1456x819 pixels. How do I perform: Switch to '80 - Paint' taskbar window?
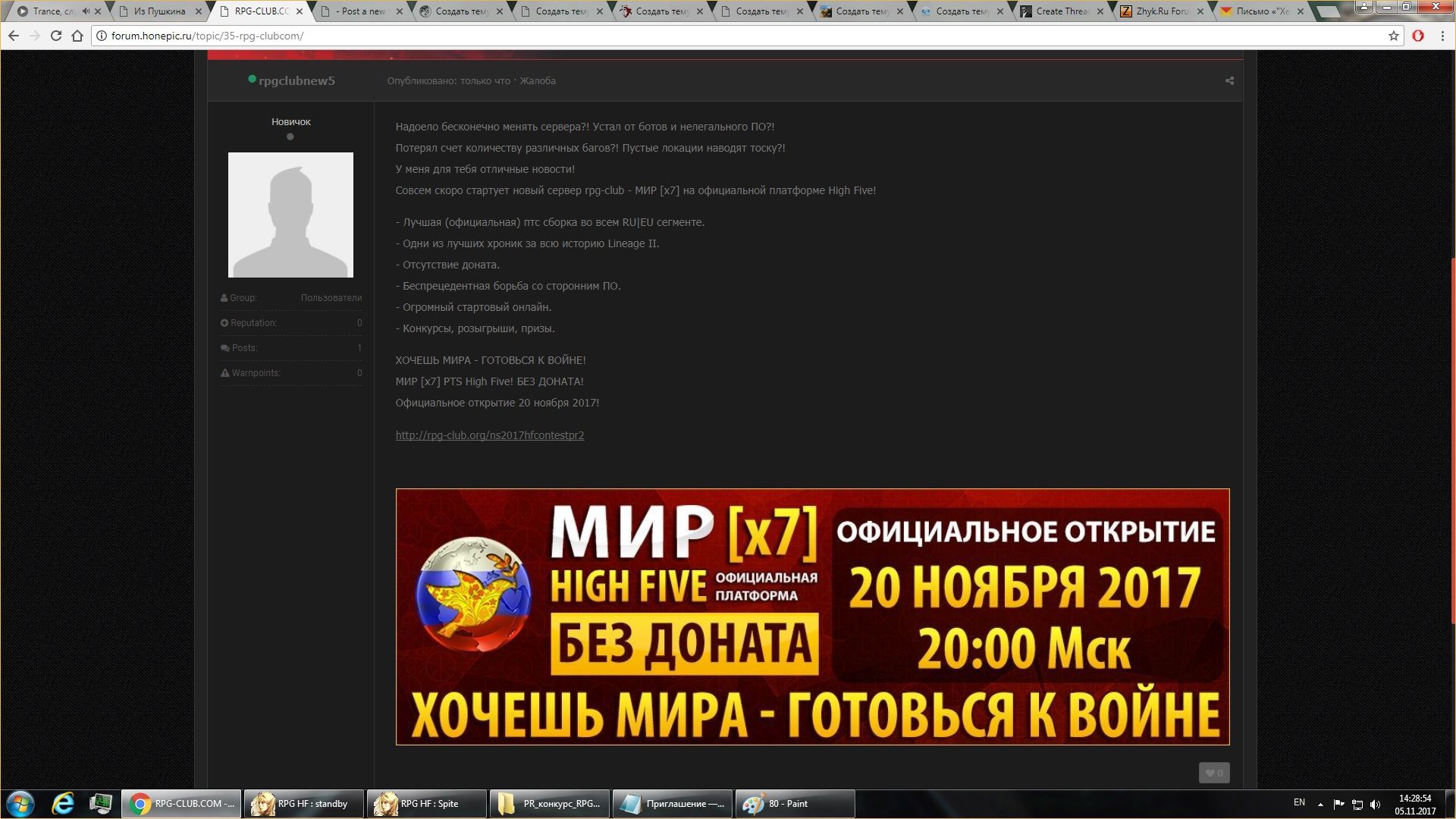pos(795,804)
